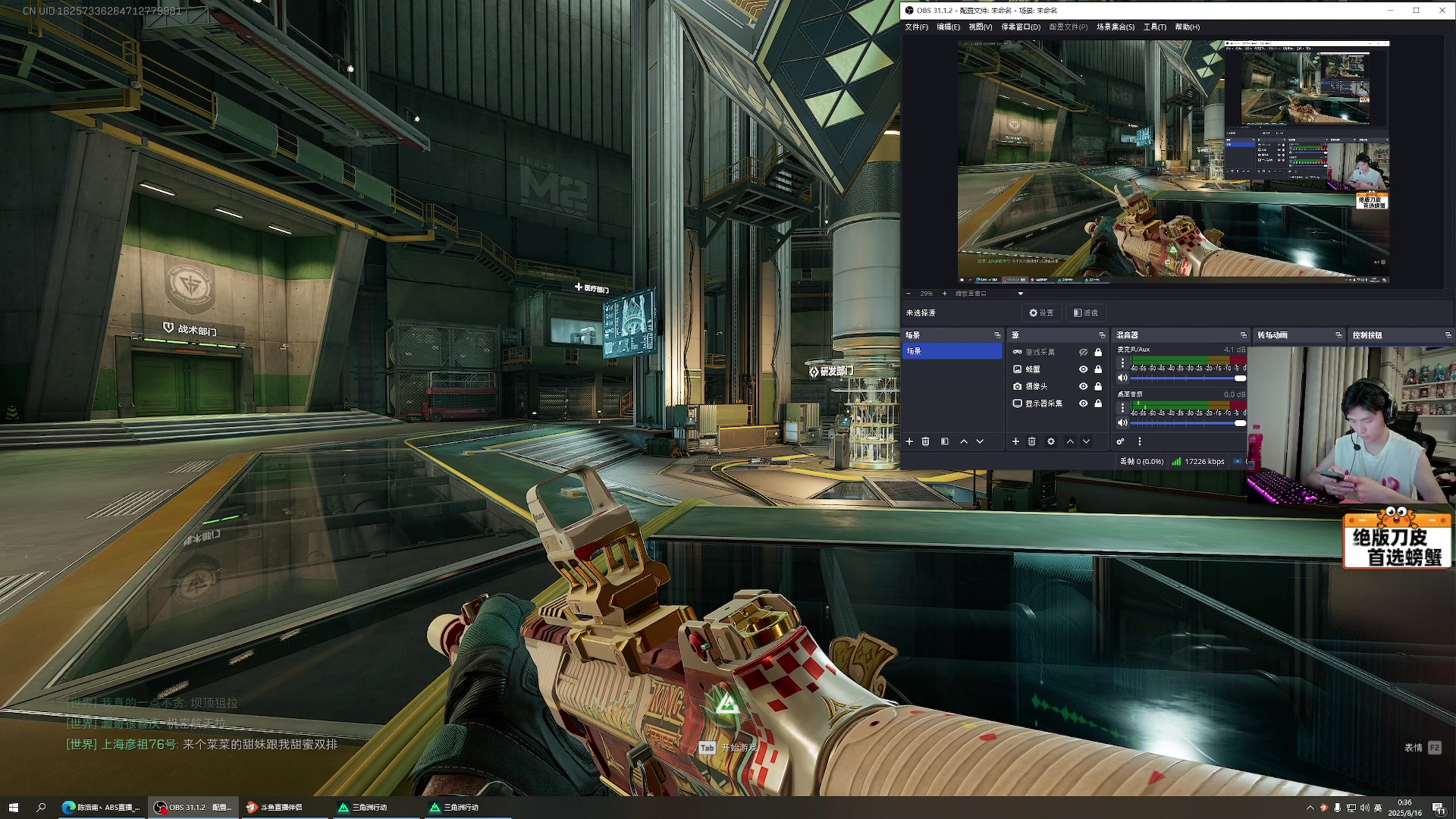The height and width of the screenshot is (819, 1456).
Task: Select the 蟹蟹 image source row
Action: tap(1056, 369)
